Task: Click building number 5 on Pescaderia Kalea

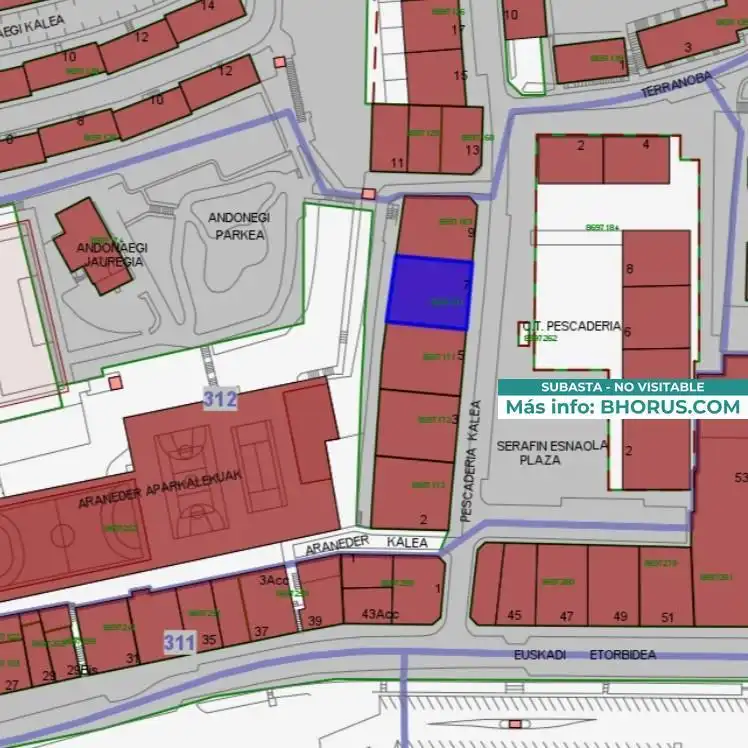Action: (x=460, y=355)
